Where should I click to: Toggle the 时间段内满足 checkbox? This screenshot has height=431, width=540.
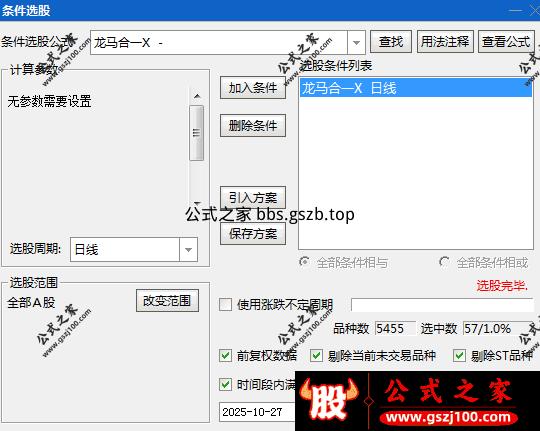[x=226, y=384]
